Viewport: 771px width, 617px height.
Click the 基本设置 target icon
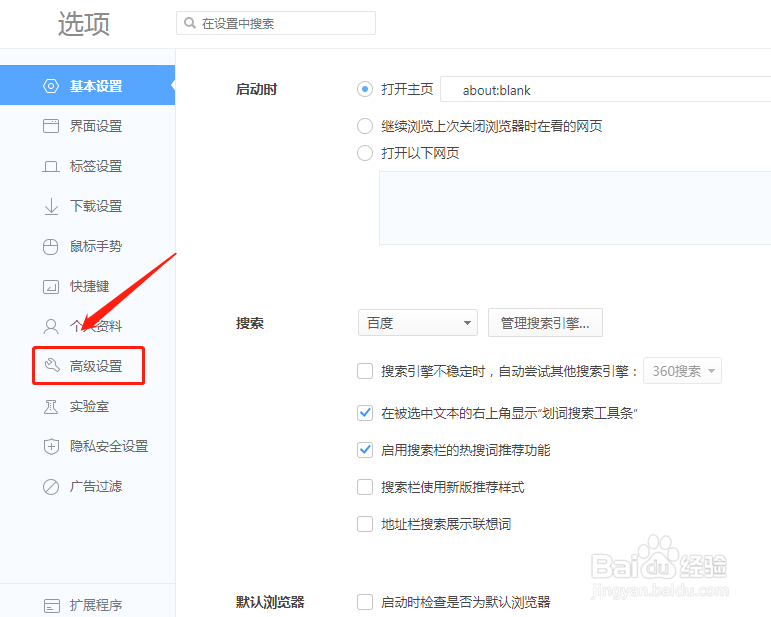click(51, 86)
